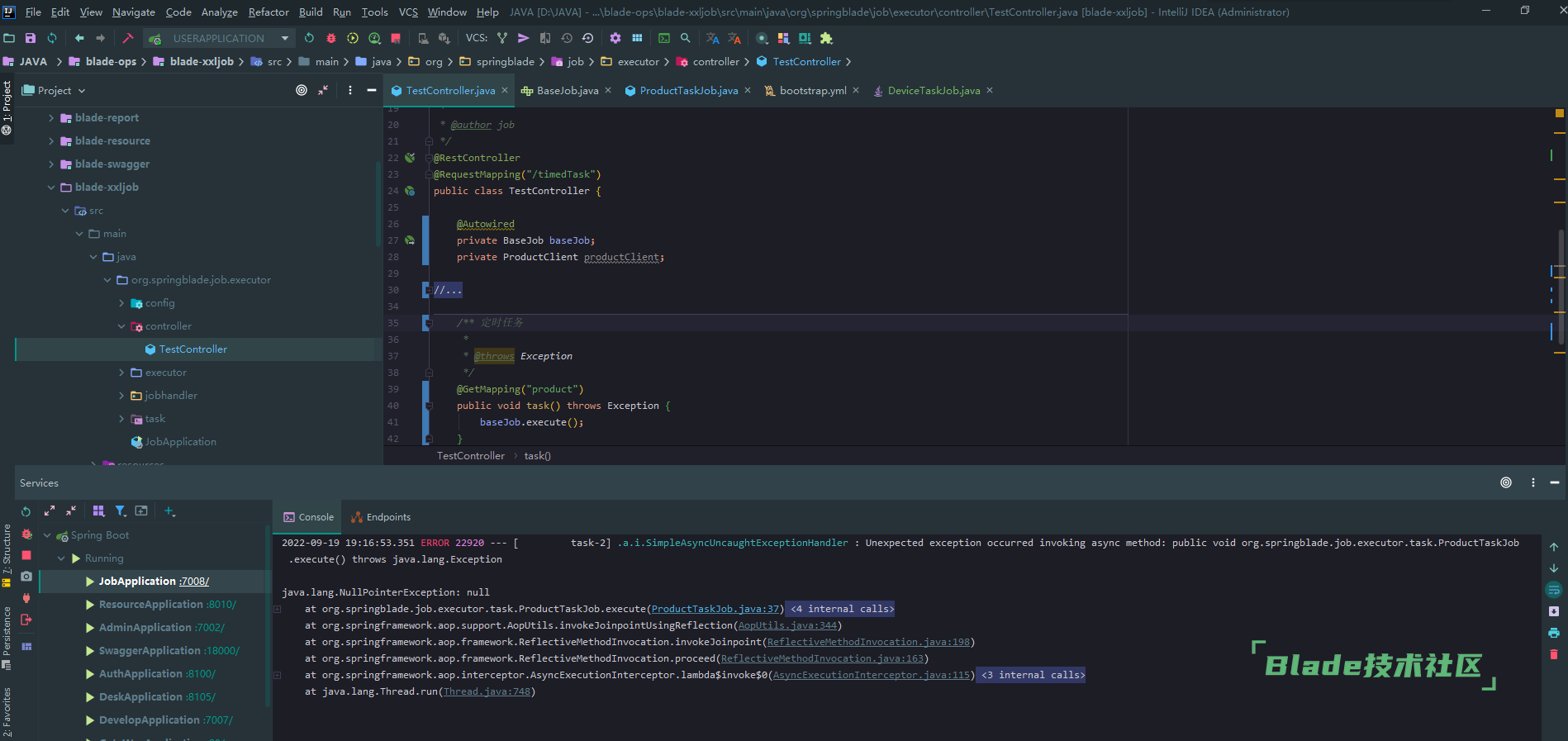Add service with the plus icon
The height and width of the screenshot is (741, 1568).
point(169,511)
